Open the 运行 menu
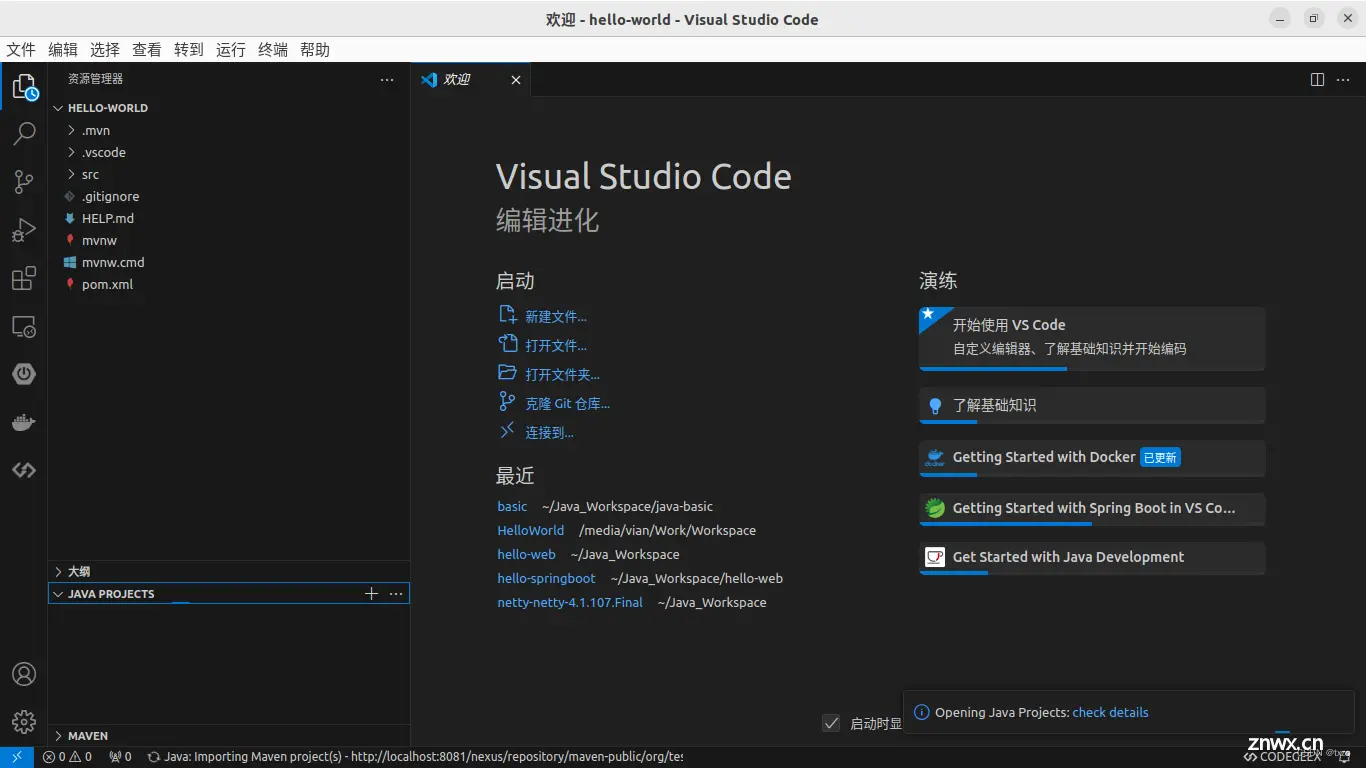 tap(231, 50)
